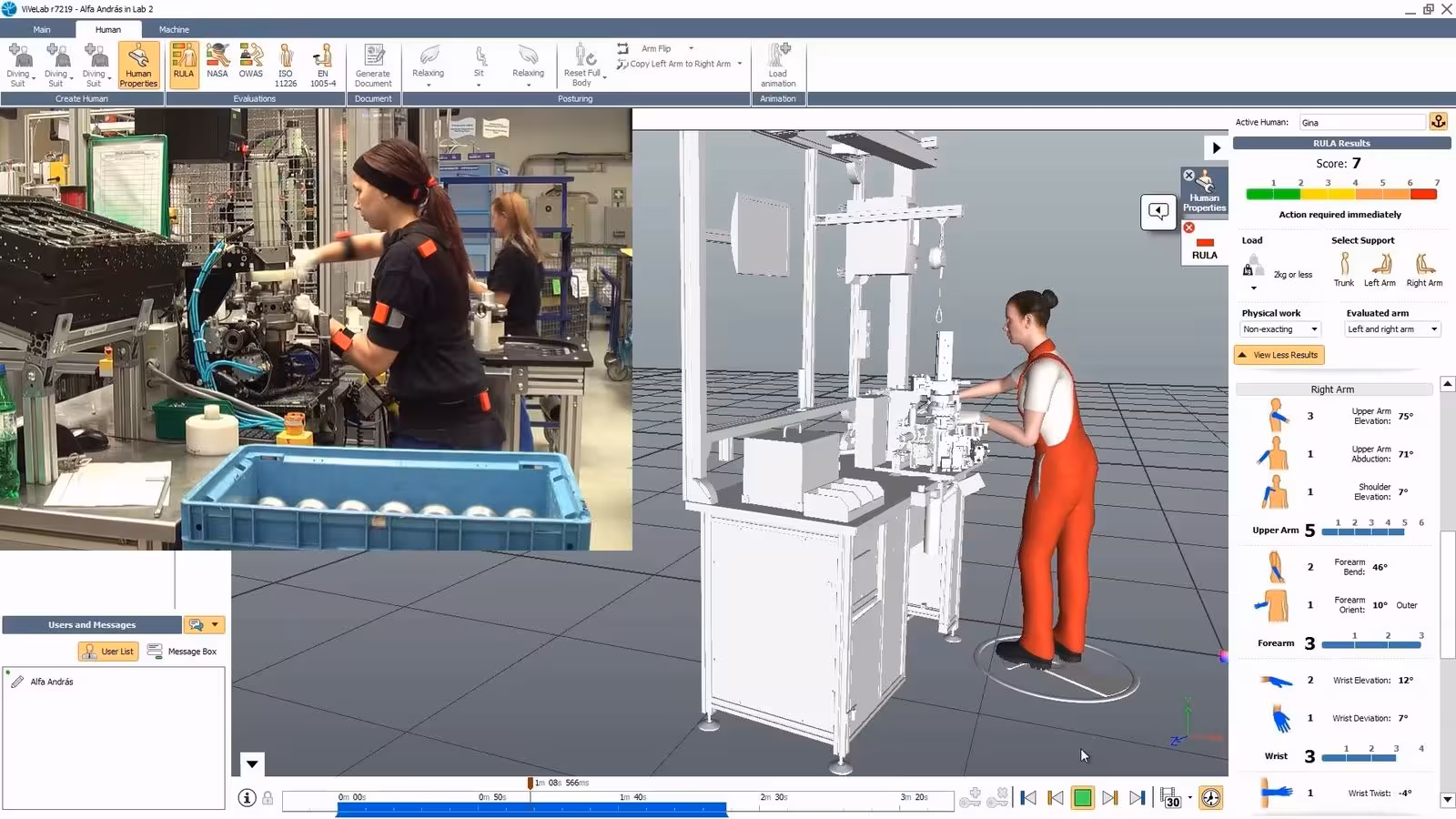
Task: Open the first Diving Suit dropdown
Action: (x=34, y=79)
